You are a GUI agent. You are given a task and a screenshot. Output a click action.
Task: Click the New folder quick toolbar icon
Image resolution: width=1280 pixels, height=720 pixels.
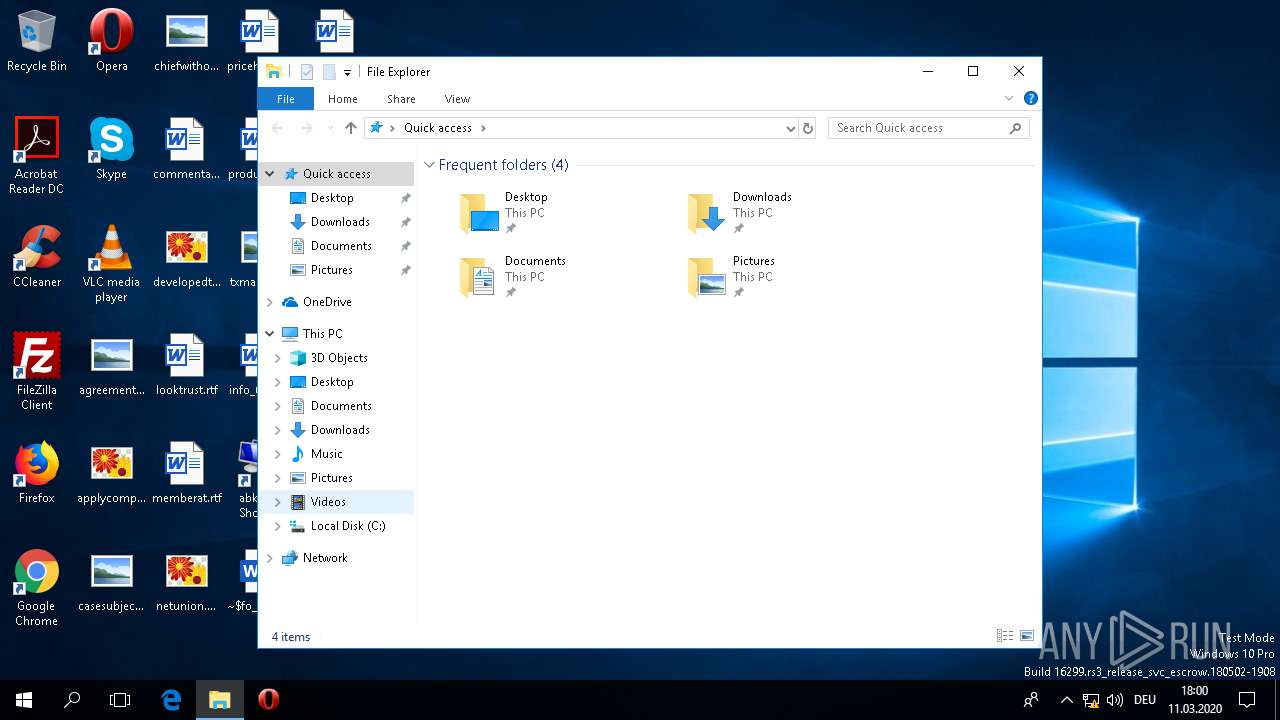(x=328, y=72)
